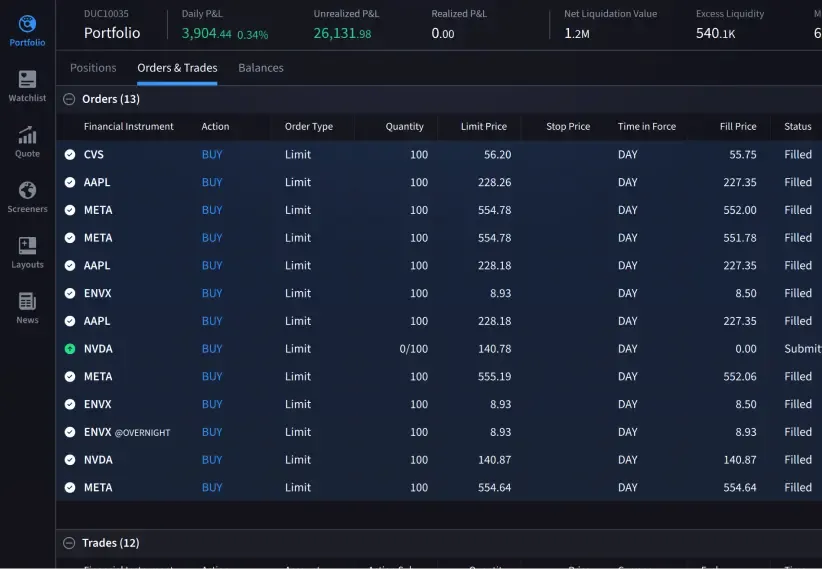The image size is (822, 569).
Task: Click the filled checkmark icon beside CVS
Action: tap(70, 155)
